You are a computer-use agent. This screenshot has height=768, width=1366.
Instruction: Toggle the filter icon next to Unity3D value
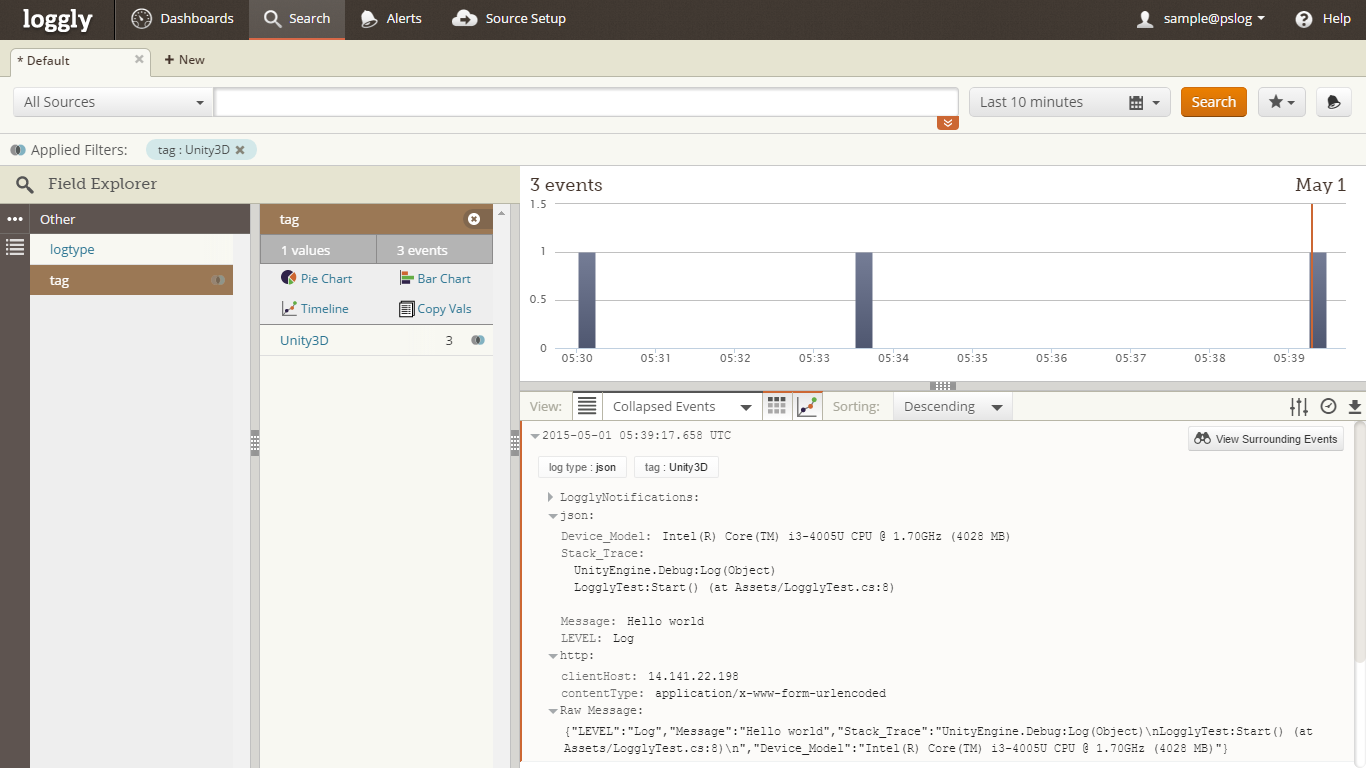[x=478, y=340]
